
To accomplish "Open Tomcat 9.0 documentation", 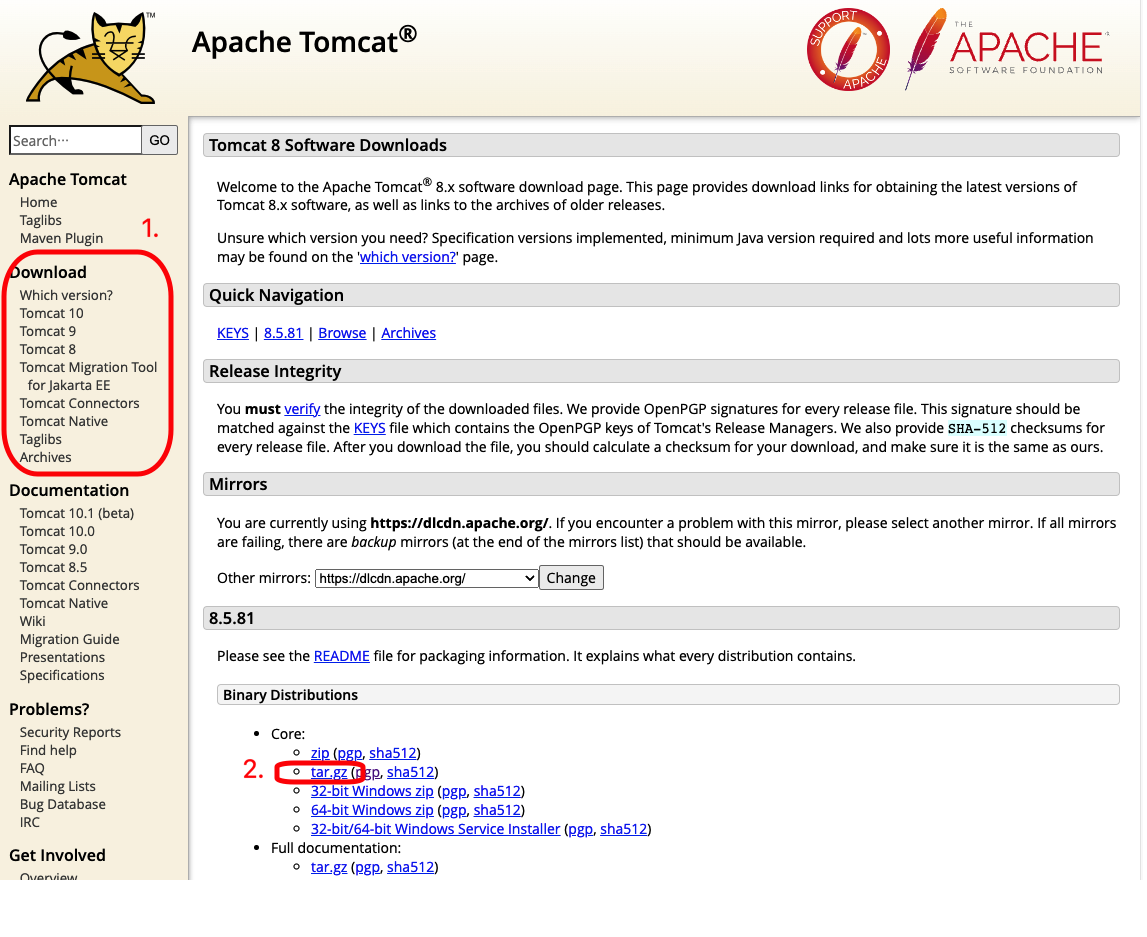I will click(53, 549).
